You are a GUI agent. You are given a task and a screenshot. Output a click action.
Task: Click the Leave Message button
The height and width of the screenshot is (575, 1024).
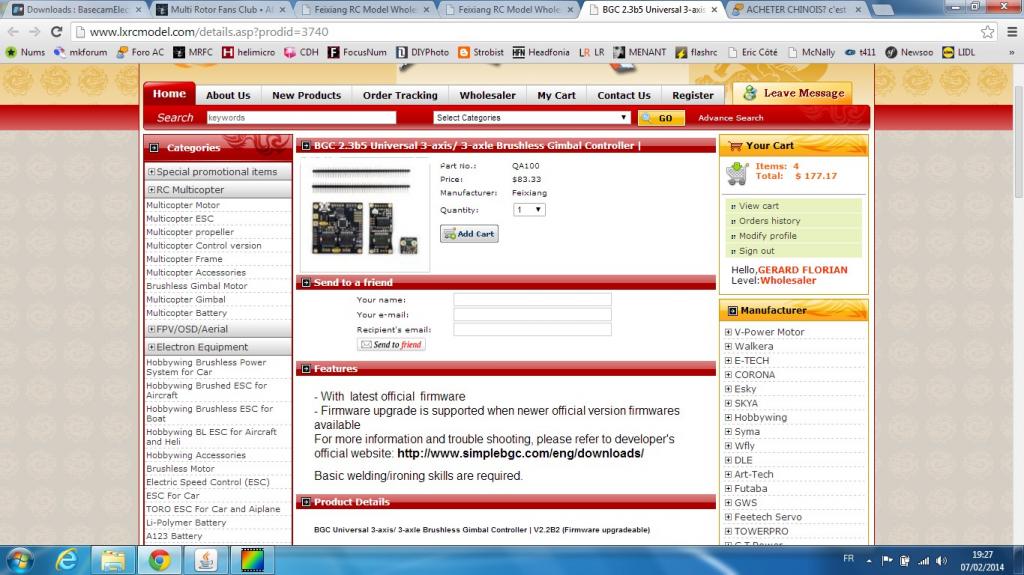pyautogui.click(x=793, y=93)
